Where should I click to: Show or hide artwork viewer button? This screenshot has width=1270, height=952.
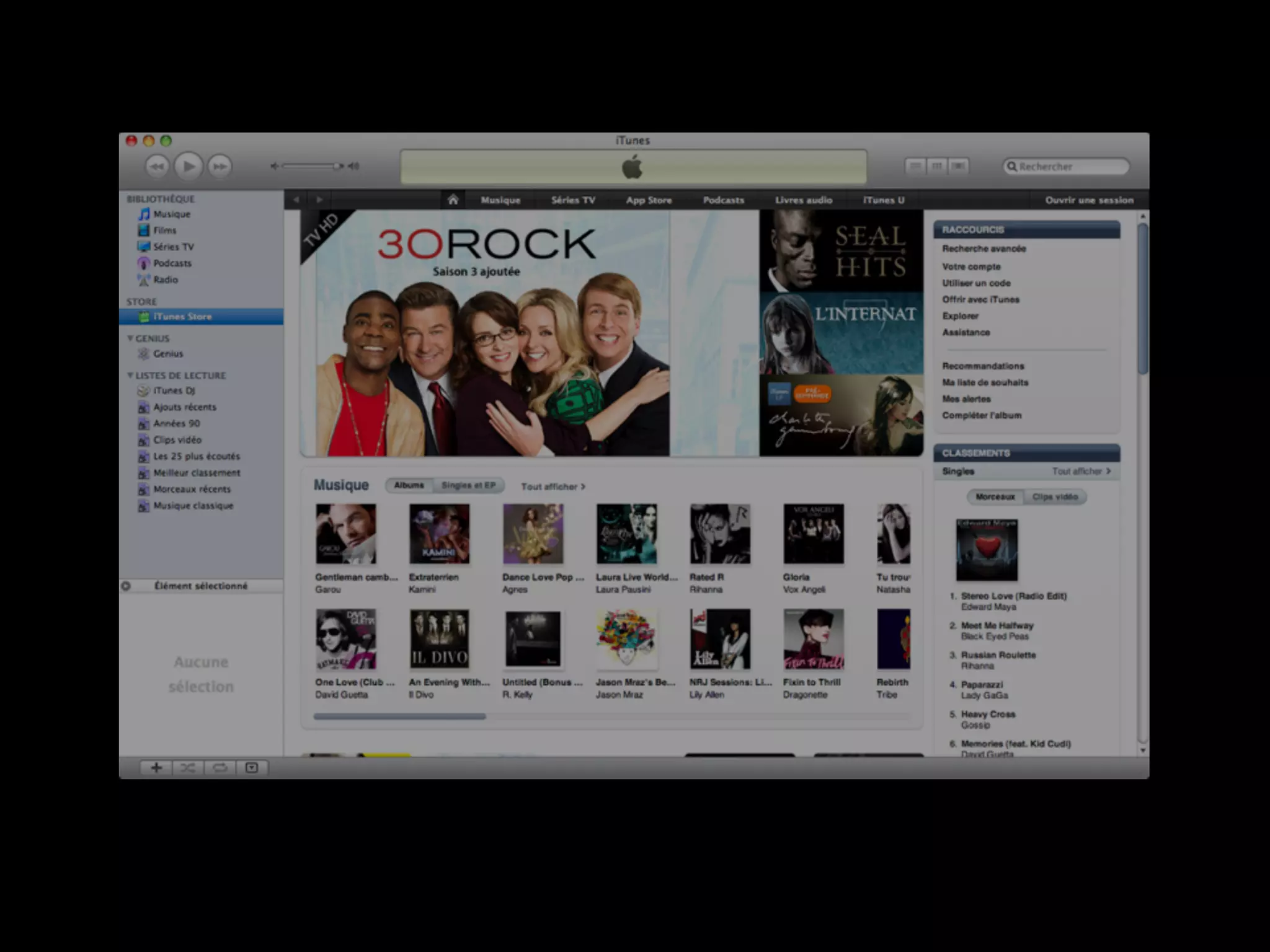coord(251,768)
